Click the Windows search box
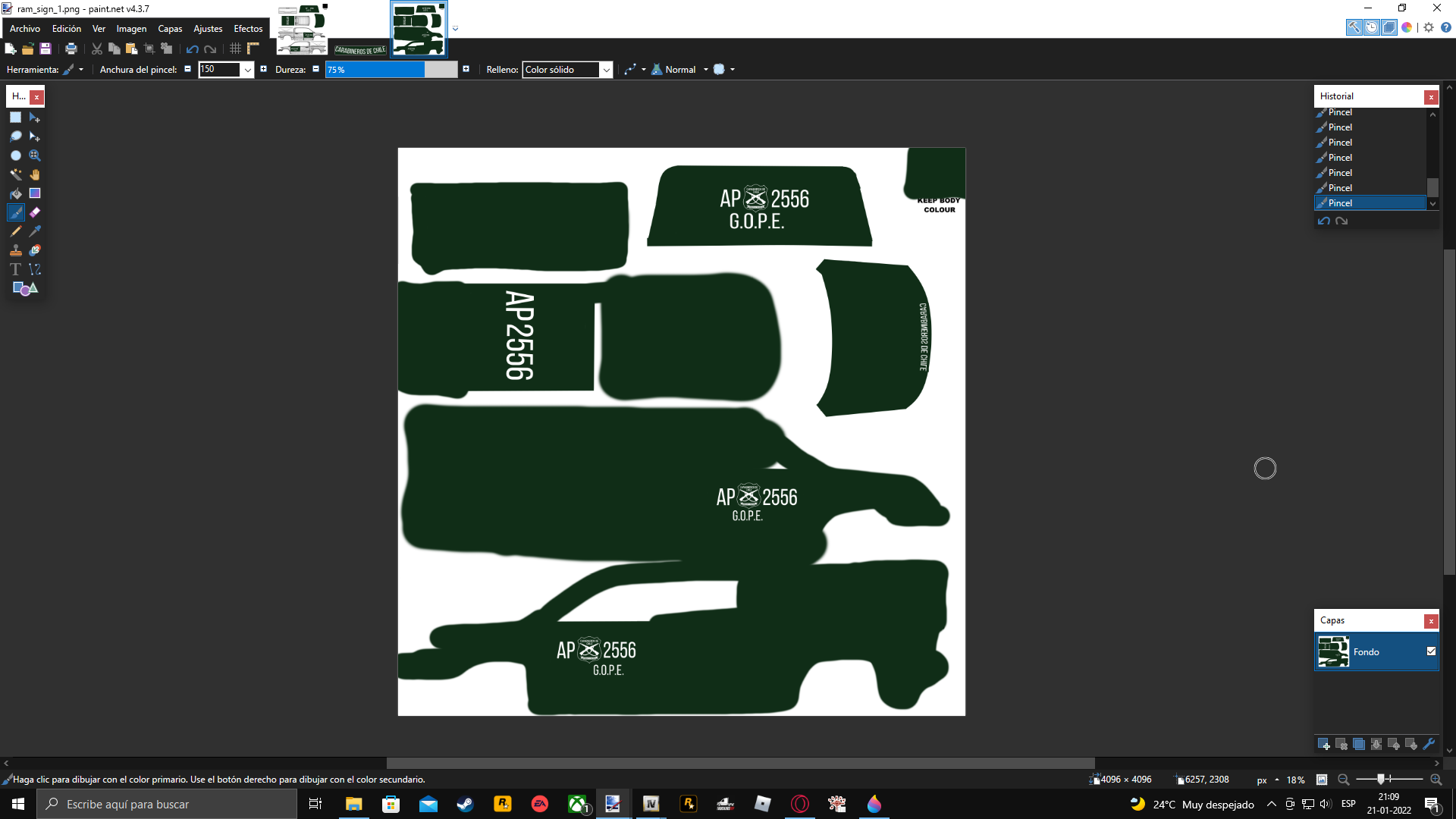Viewport: 1456px width, 819px height. point(167,804)
